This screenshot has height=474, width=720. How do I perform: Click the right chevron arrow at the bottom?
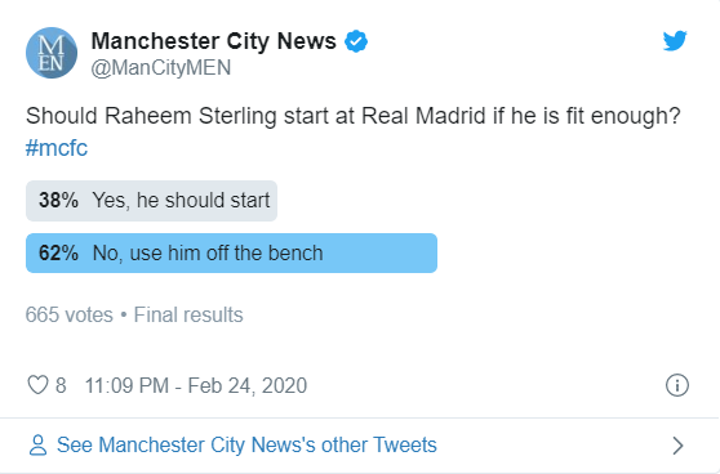point(677,445)
